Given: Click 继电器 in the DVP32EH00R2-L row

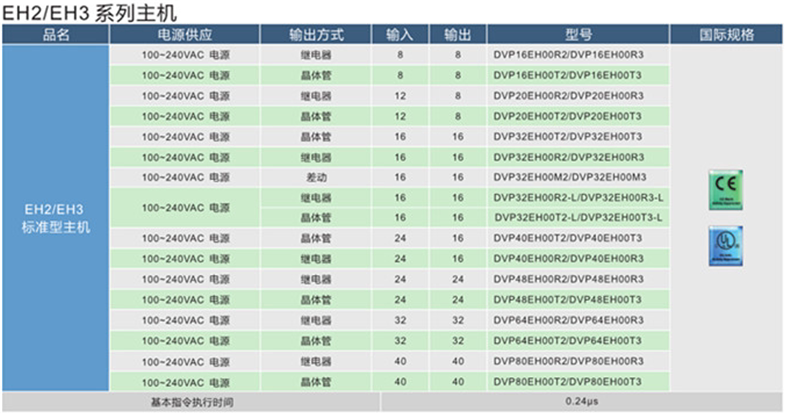Looking at the screenshot, I should 316,198.
